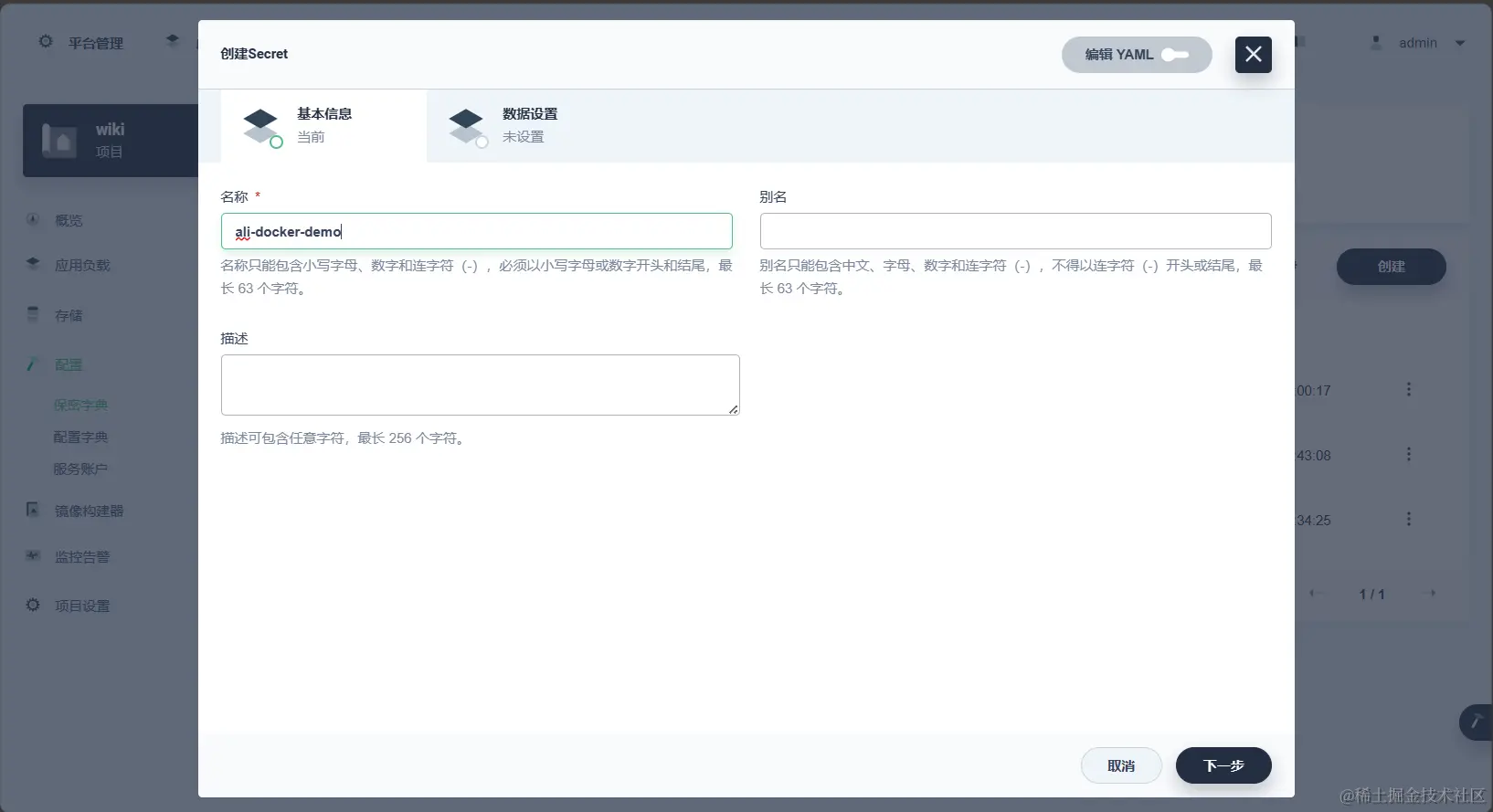Open the 镜像构建器 sidebar icon
The height and width of the screenshot is (812, 1493).
point(33,510)
